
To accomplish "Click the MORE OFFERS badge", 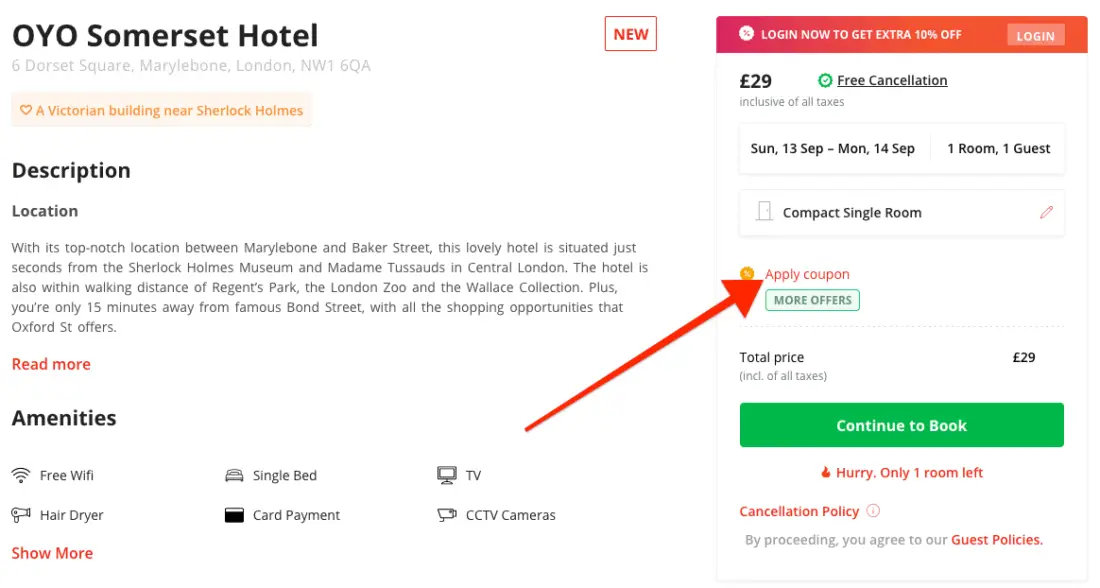I will 812,300.
